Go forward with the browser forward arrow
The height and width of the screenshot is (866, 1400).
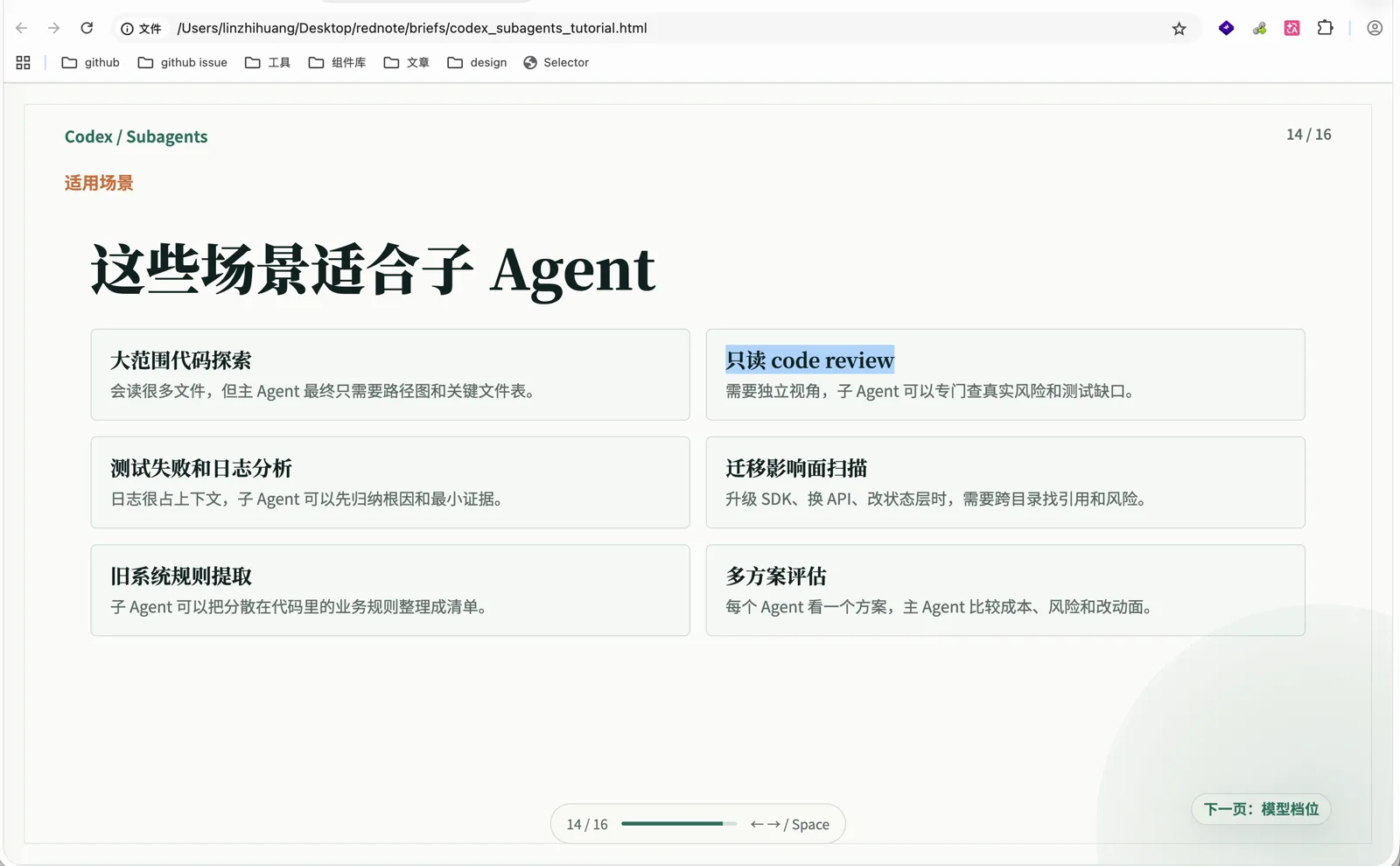[x=54, y=28]
